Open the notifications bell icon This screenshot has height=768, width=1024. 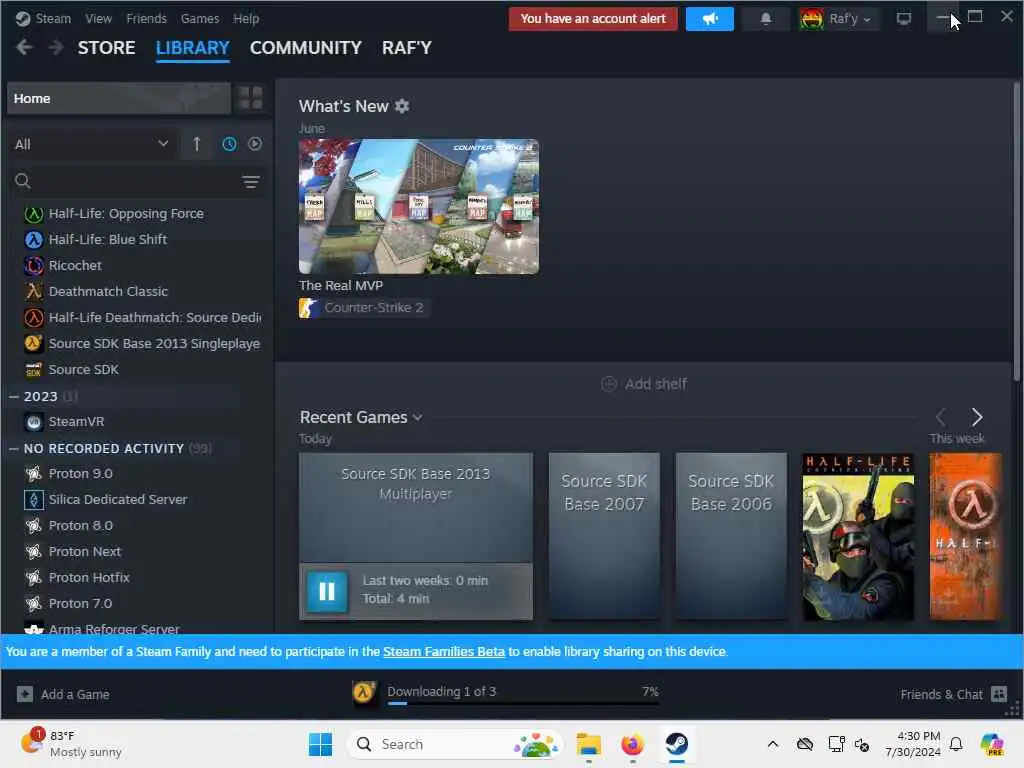point(765,19)
